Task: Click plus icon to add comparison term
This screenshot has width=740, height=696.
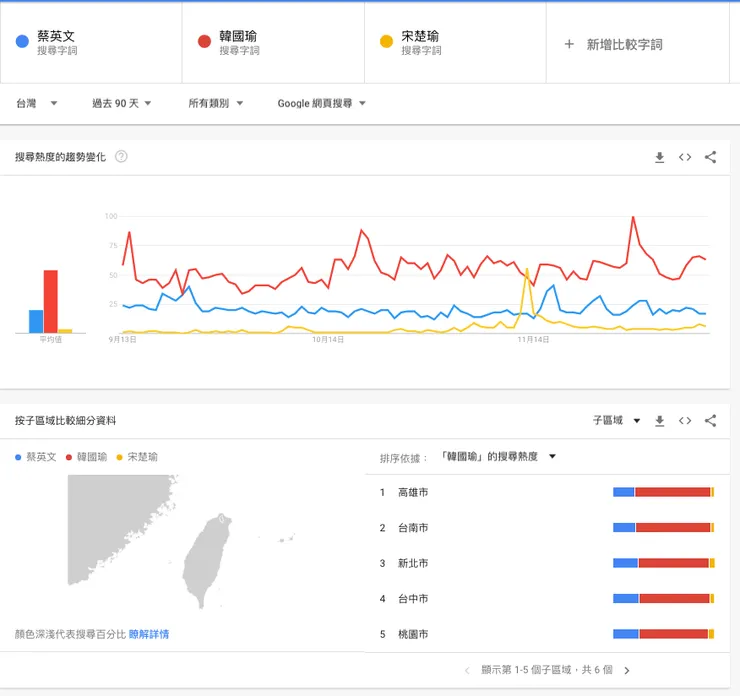Action: 569,44
